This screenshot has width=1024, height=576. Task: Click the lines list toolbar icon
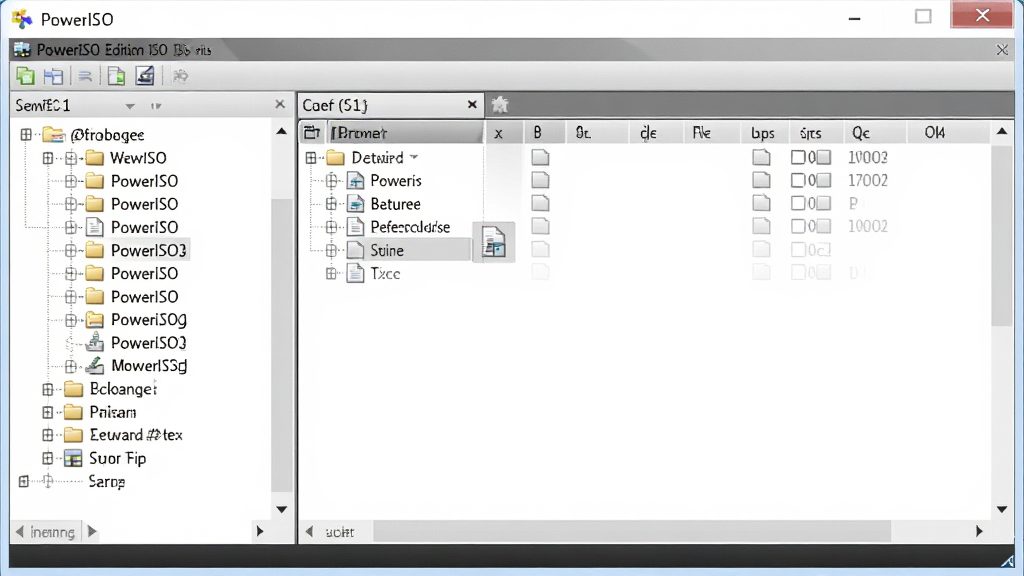[85, 76]
